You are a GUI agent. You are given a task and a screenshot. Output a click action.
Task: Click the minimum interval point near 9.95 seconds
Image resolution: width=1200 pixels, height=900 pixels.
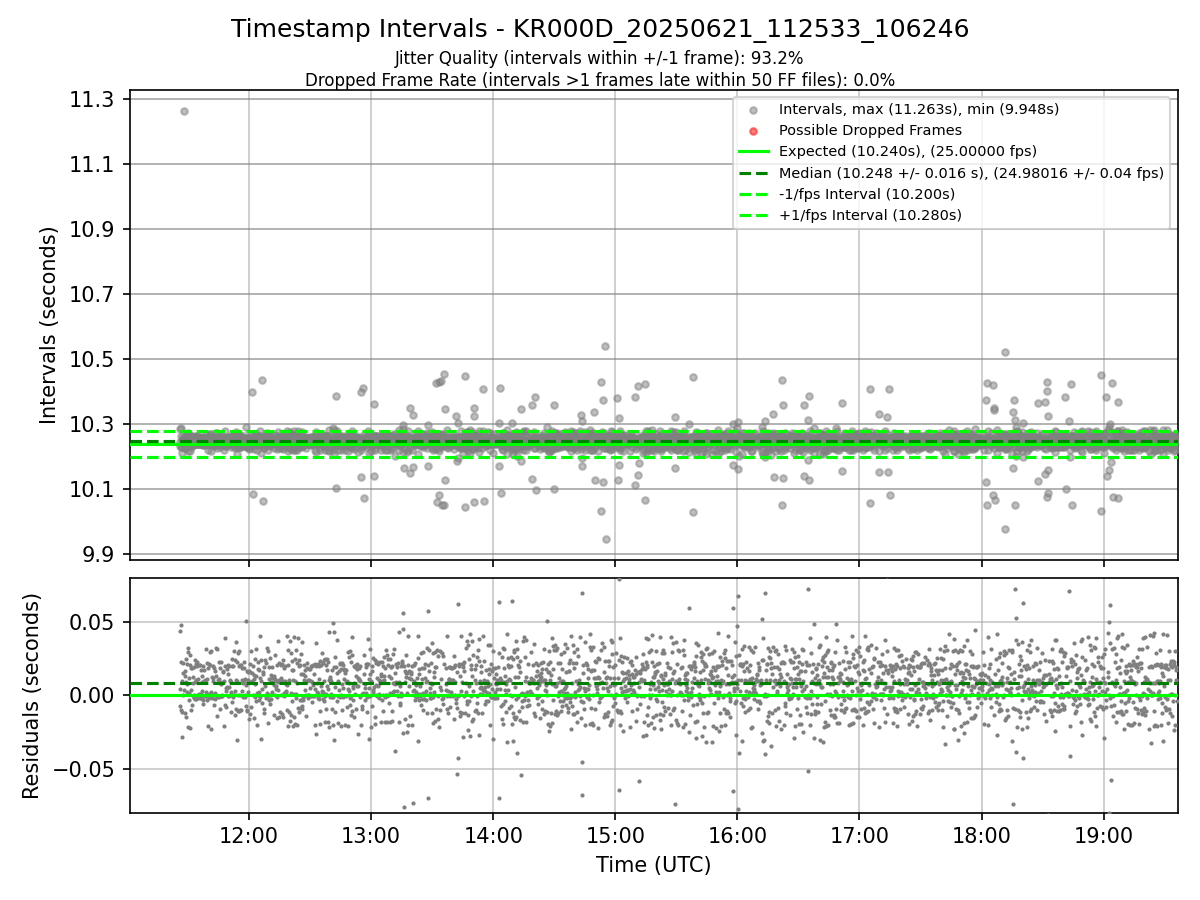click(606, 539)
